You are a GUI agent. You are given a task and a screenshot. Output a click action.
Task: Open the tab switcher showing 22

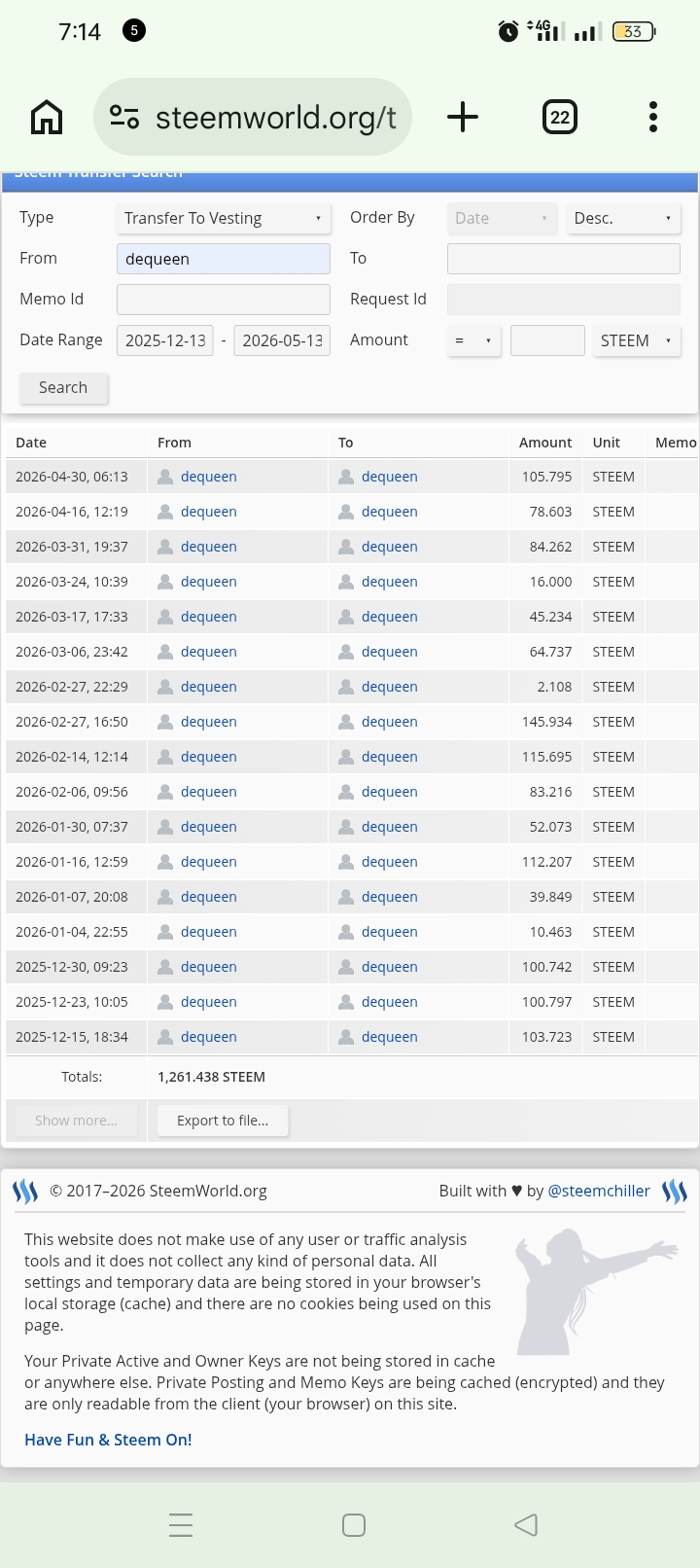[x=559, y=118]
